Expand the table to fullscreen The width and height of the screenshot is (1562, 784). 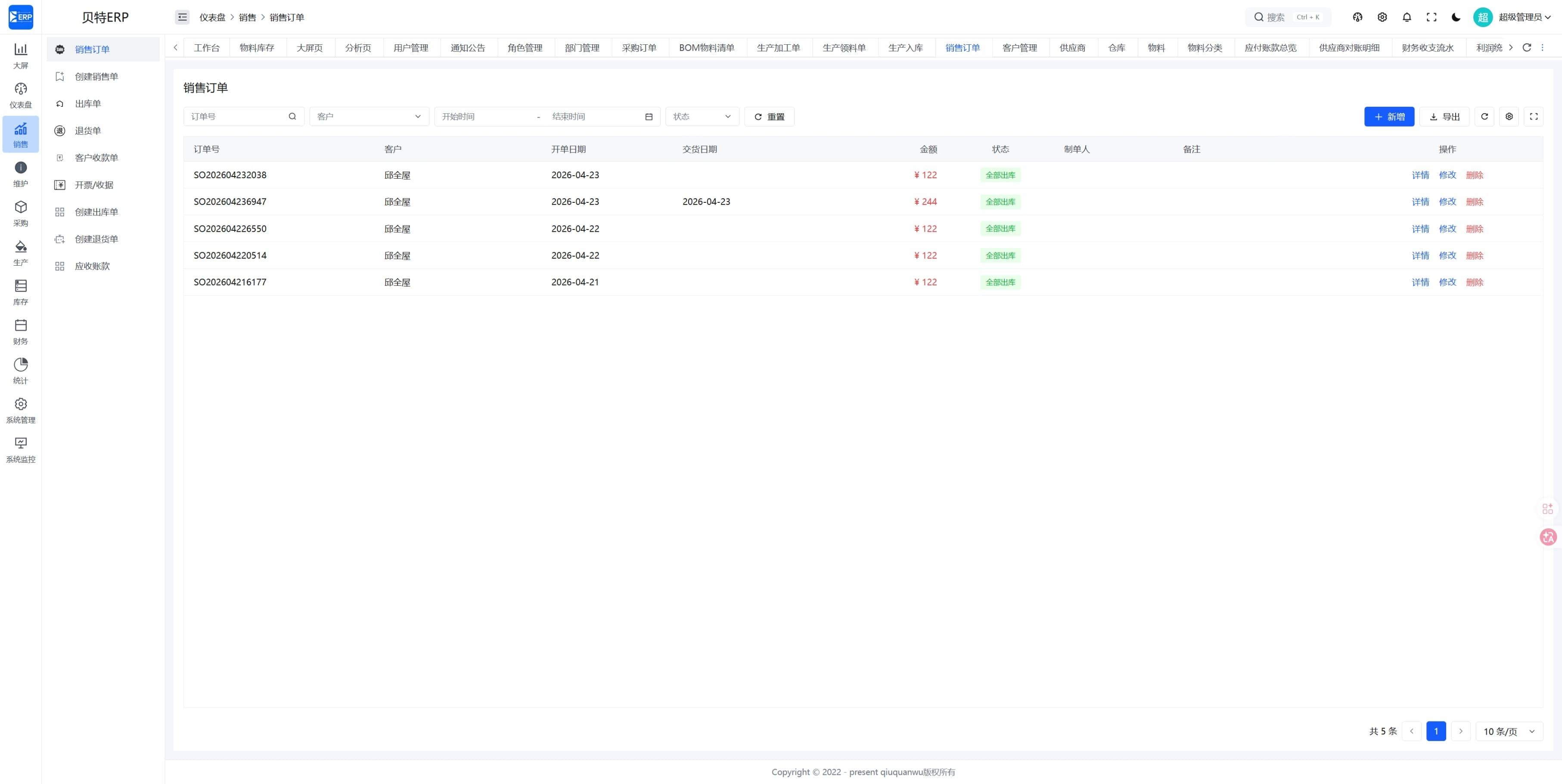coord(1534,116)
